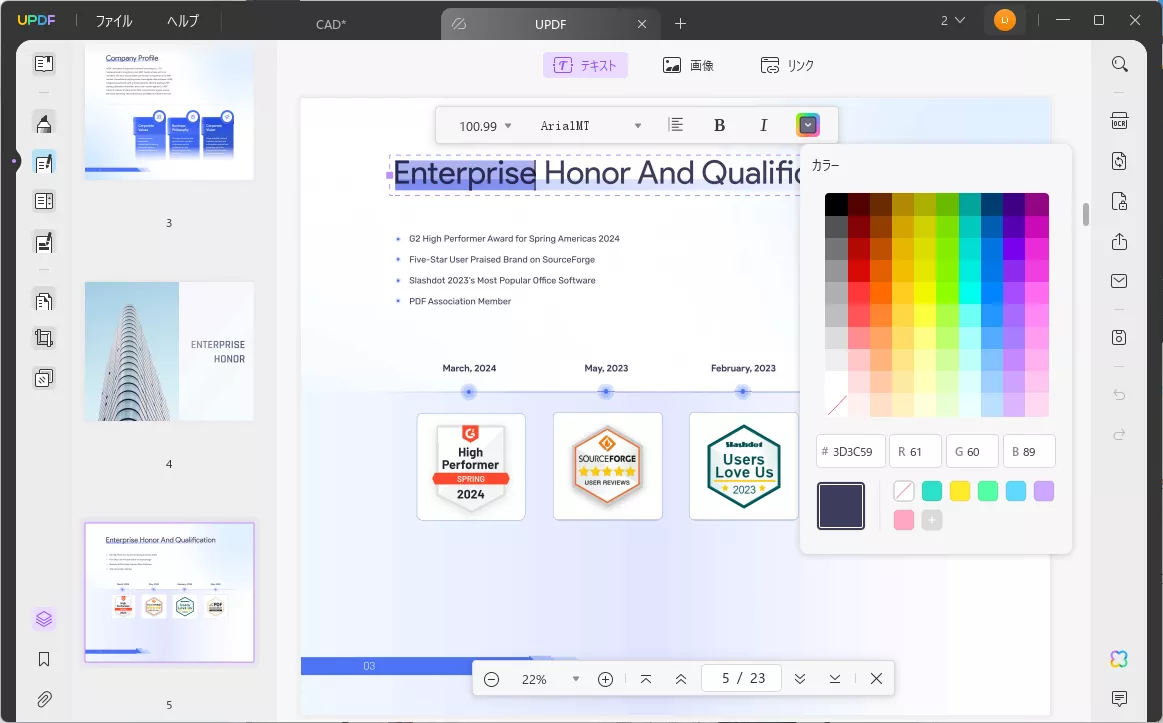Click the text alignment icon
The height and width of the screenshot is (723, 1163).
click(x=676, y=125)
